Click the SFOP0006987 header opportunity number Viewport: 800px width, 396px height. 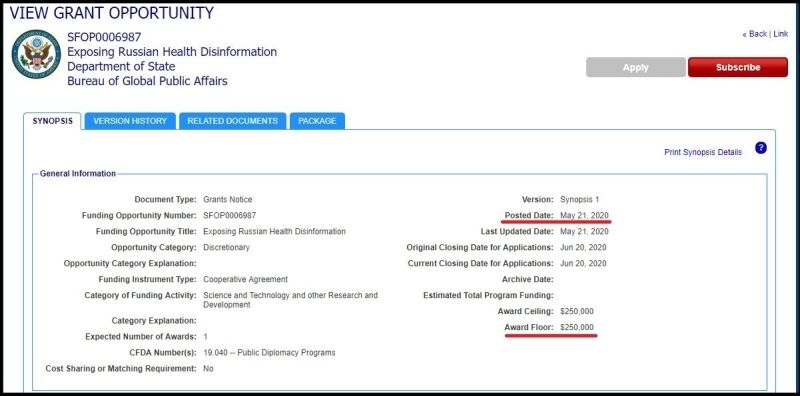104,37
